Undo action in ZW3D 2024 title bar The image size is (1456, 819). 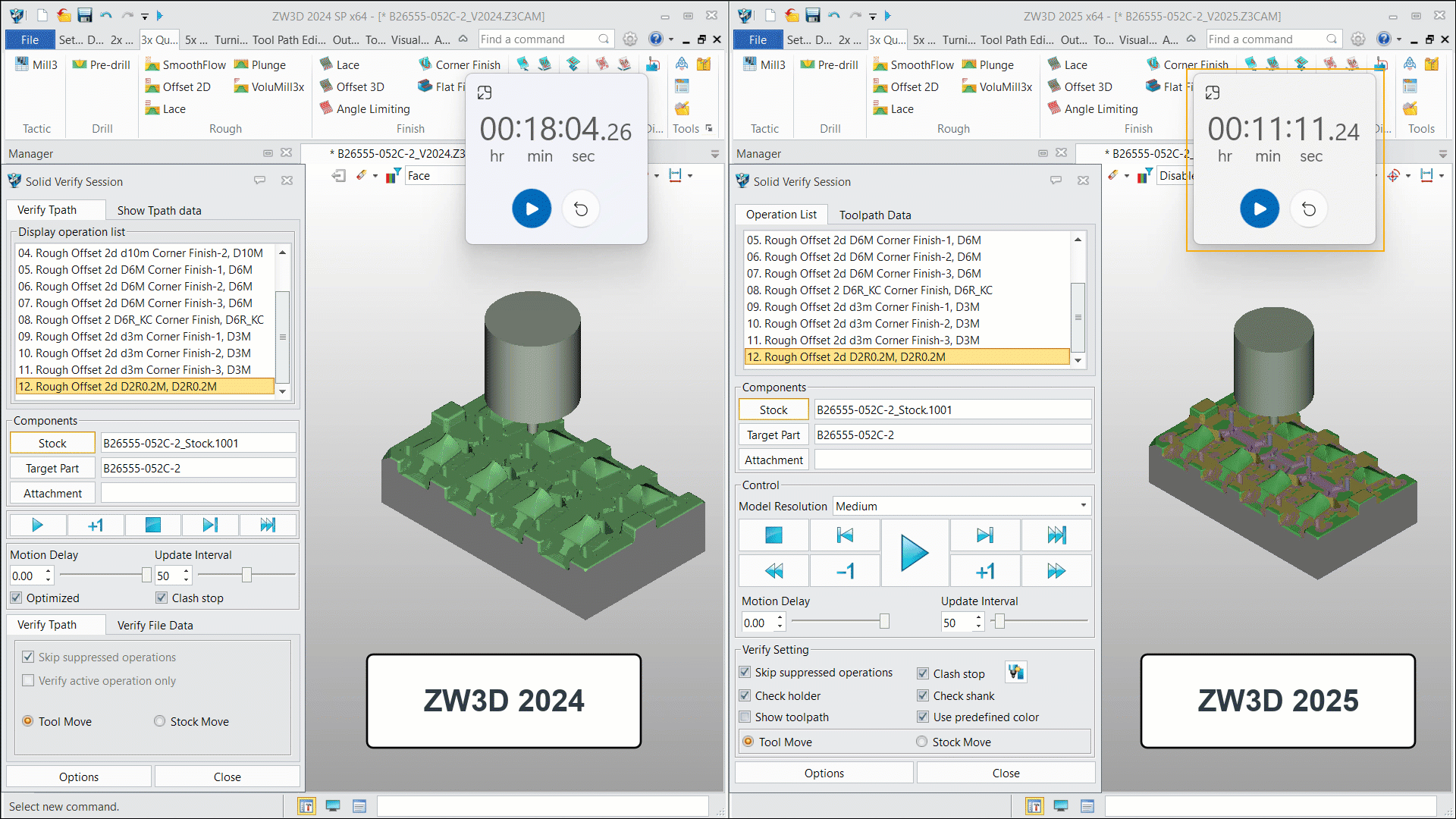106,15
